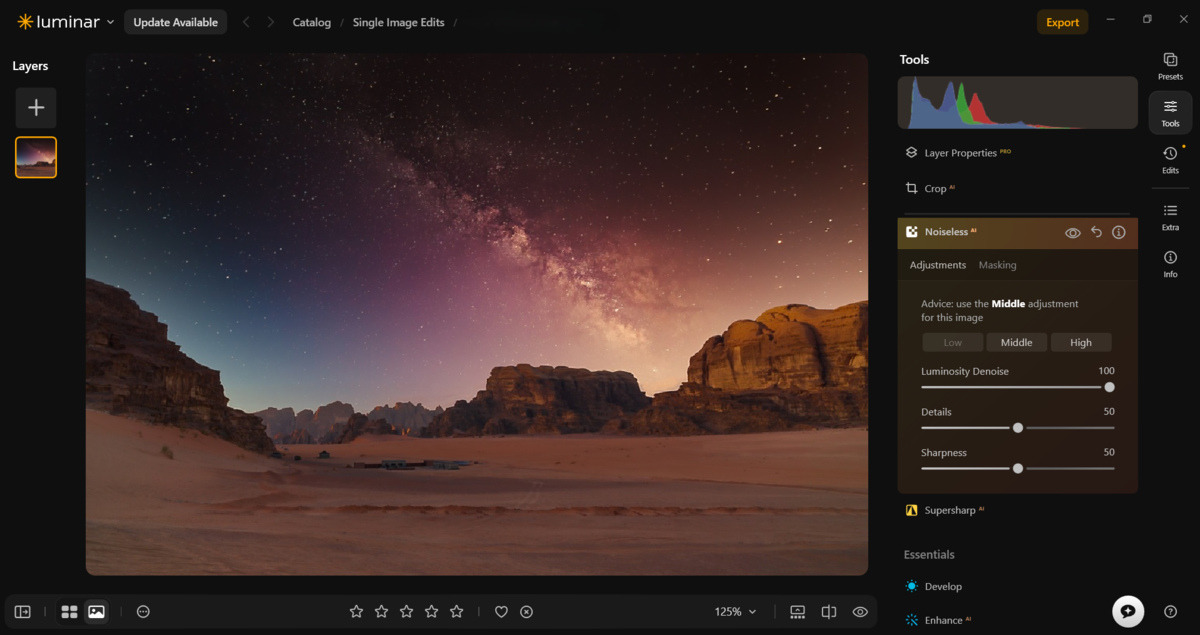Adjust the Luminosity Denoise slider
The width and height of the screenshot is (1200, 635).
coord(1109,387)
